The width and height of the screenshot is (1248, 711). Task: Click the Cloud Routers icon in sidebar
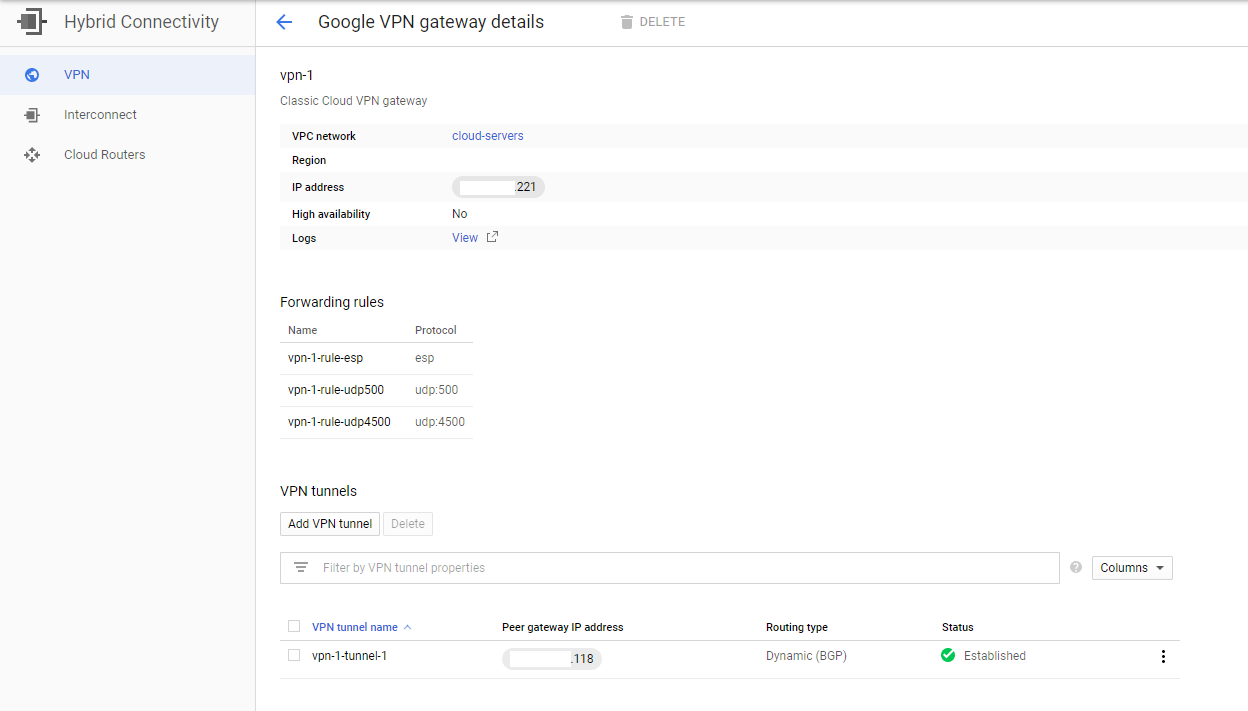tap(32, 154)
